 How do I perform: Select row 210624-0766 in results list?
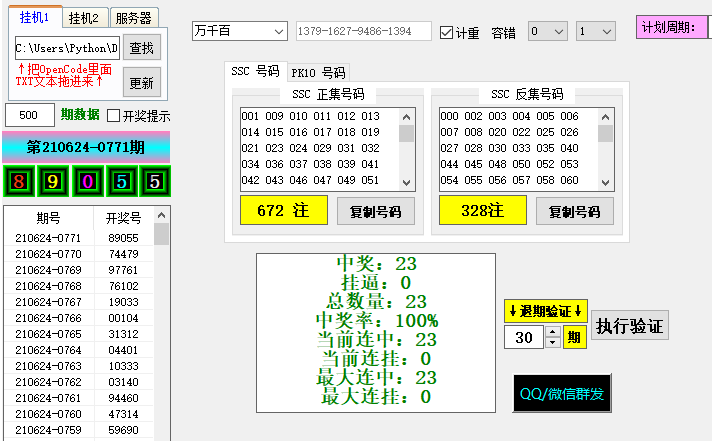79,318
